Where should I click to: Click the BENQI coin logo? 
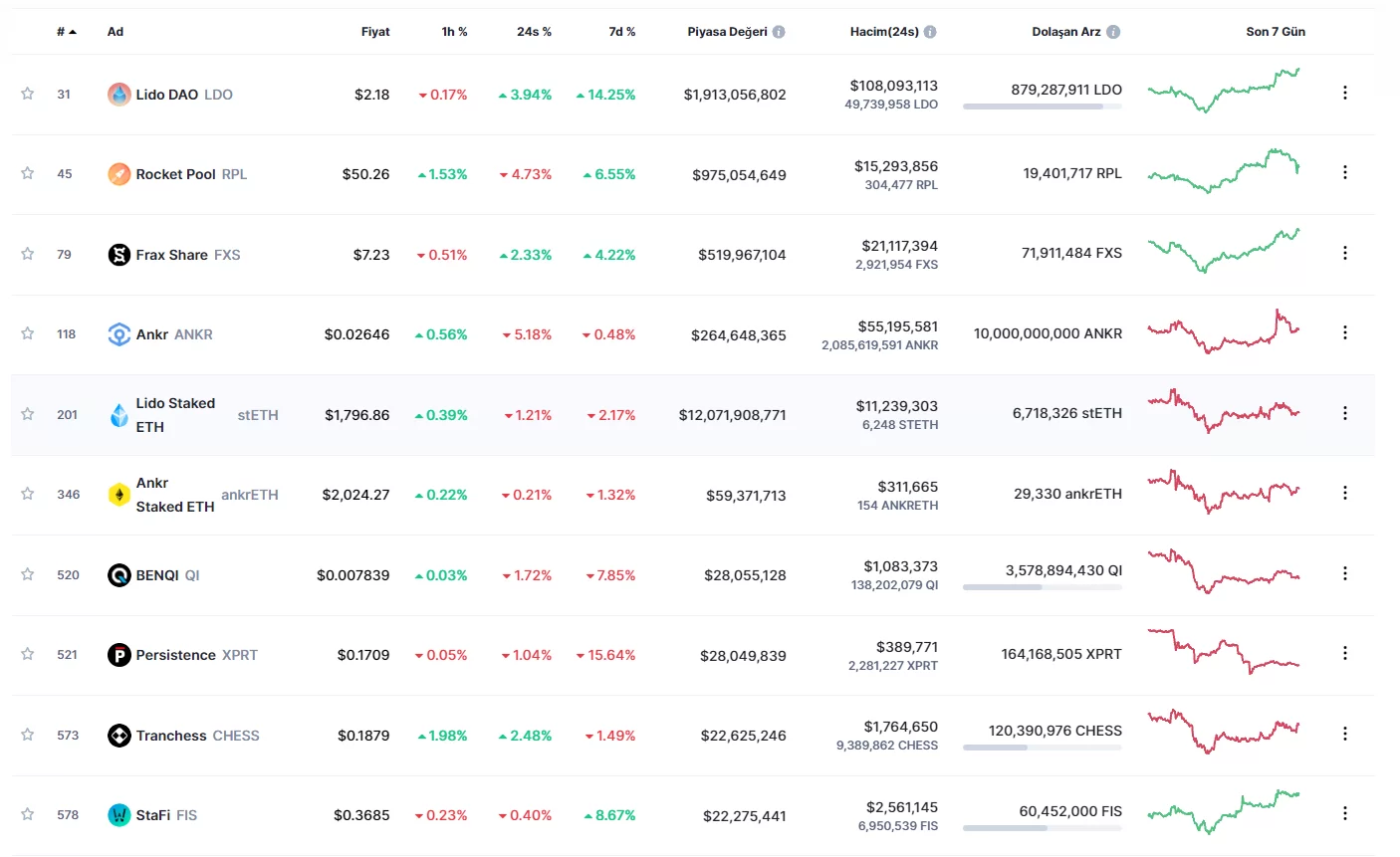[x=118, y=575]
